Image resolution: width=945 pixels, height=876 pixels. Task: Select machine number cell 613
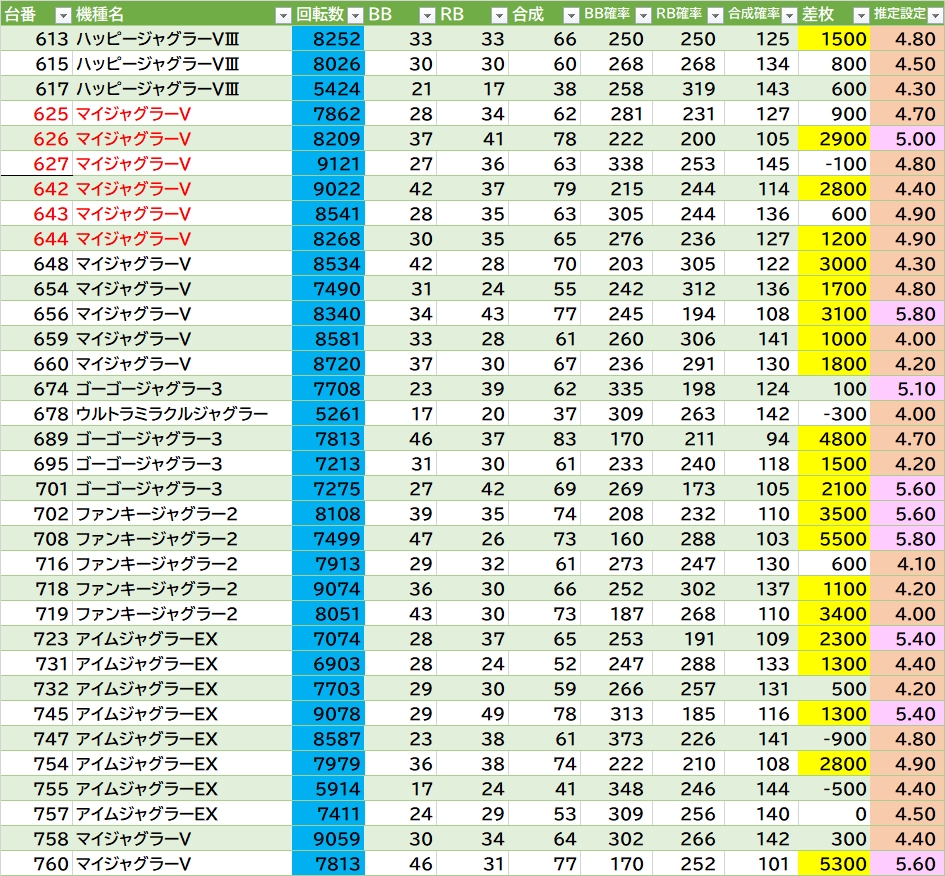[37, 39]
